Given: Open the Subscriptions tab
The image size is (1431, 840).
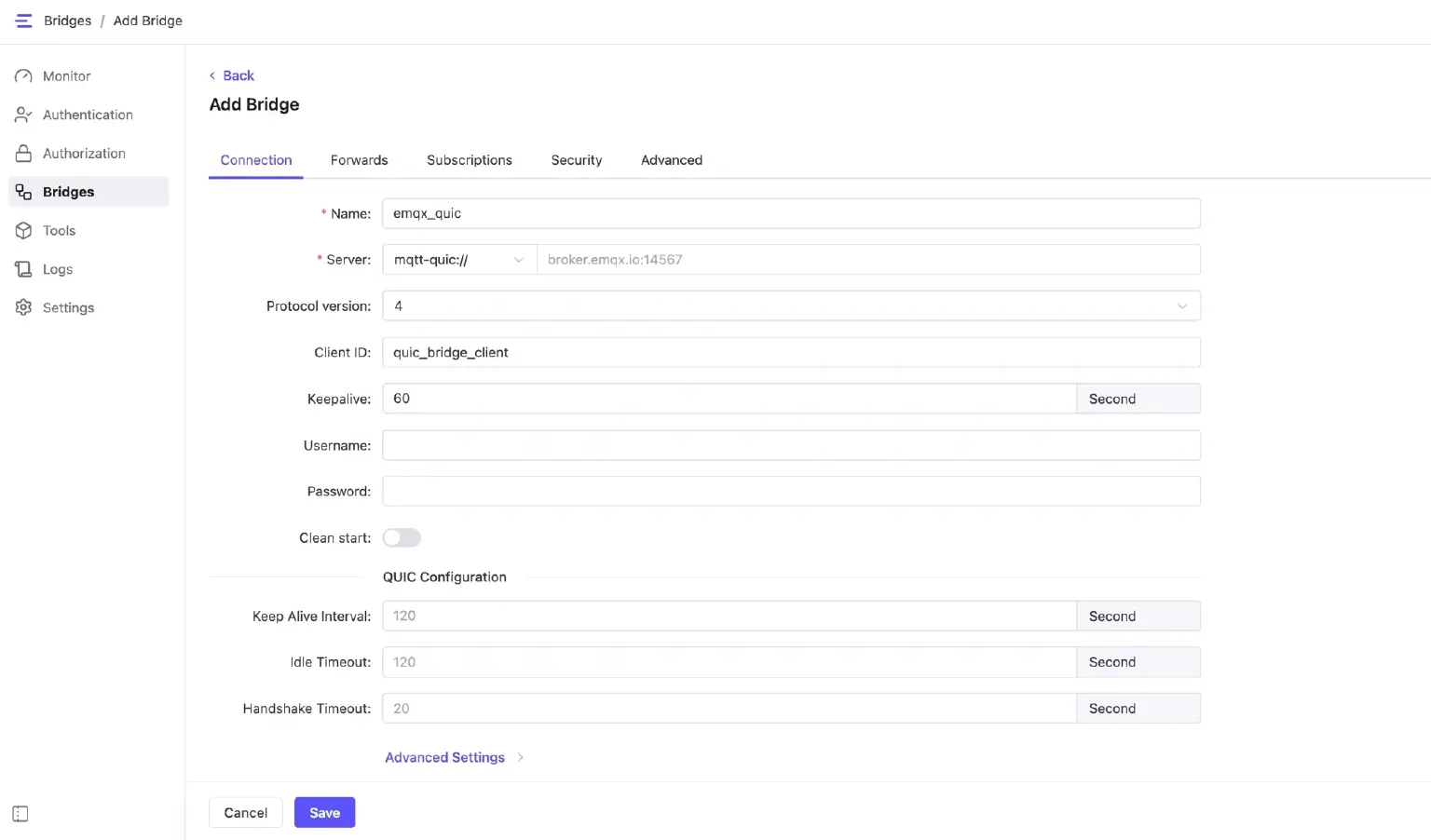Looking at the screenshot, I should click(469, 160).
